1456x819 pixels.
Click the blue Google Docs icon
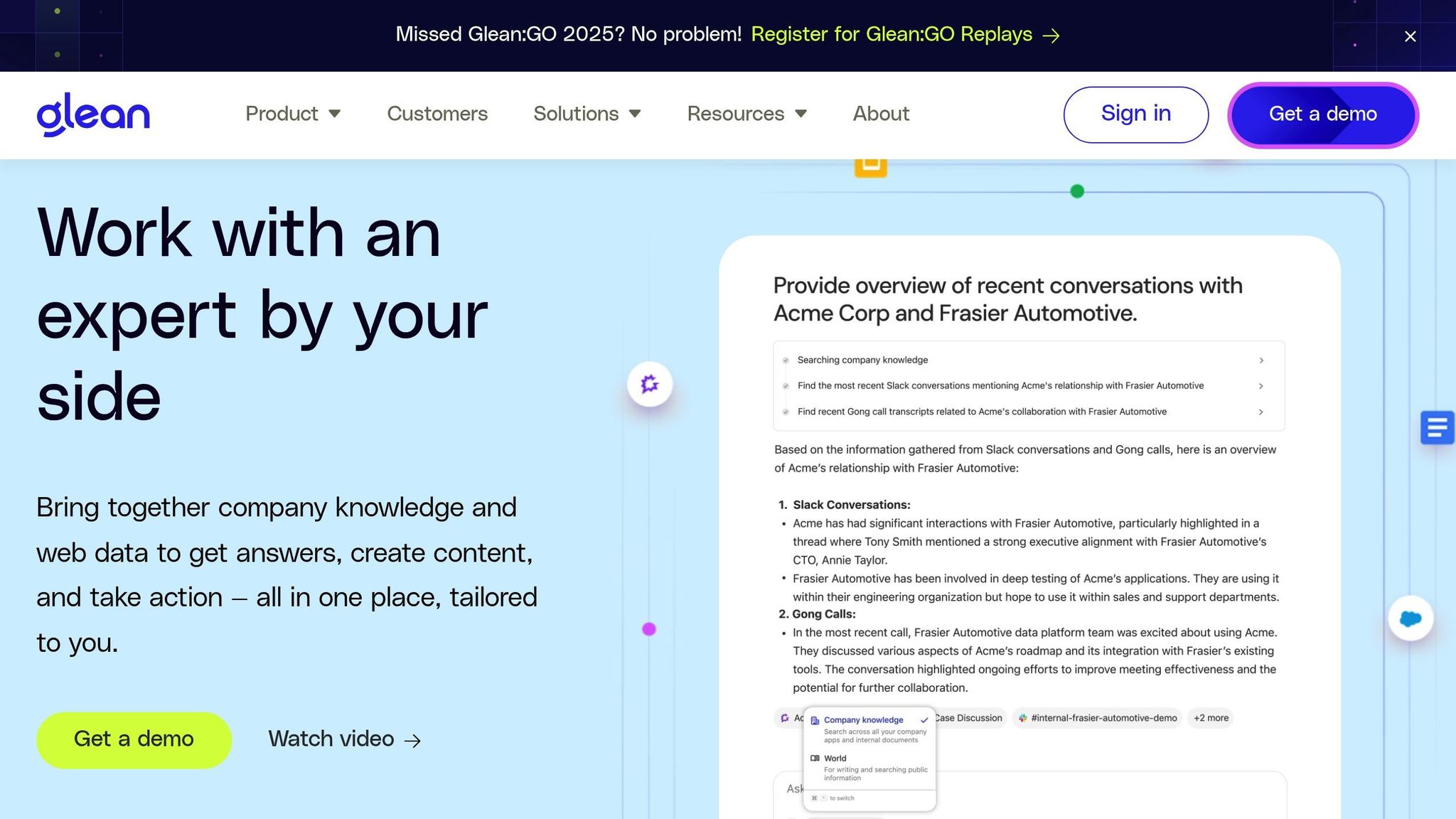pyautogui.click(x=1438, y=427)
